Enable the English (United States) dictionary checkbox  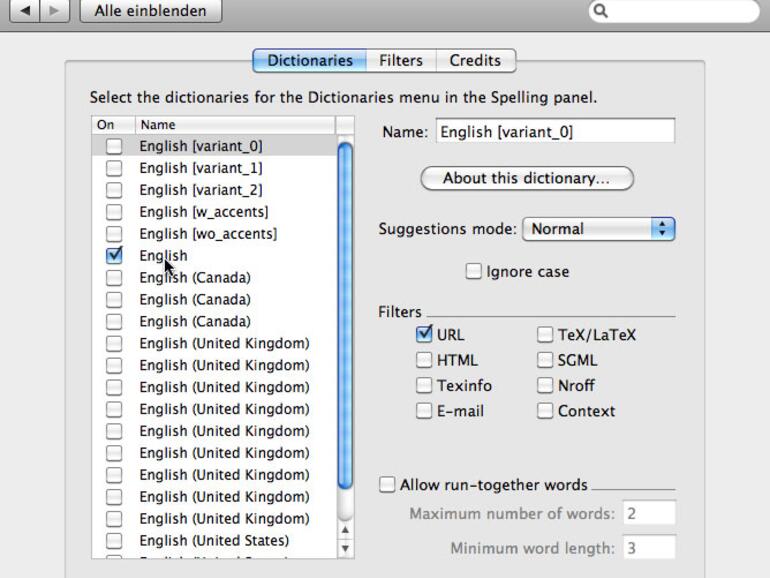pyautogui.click(x=114, y=541)
